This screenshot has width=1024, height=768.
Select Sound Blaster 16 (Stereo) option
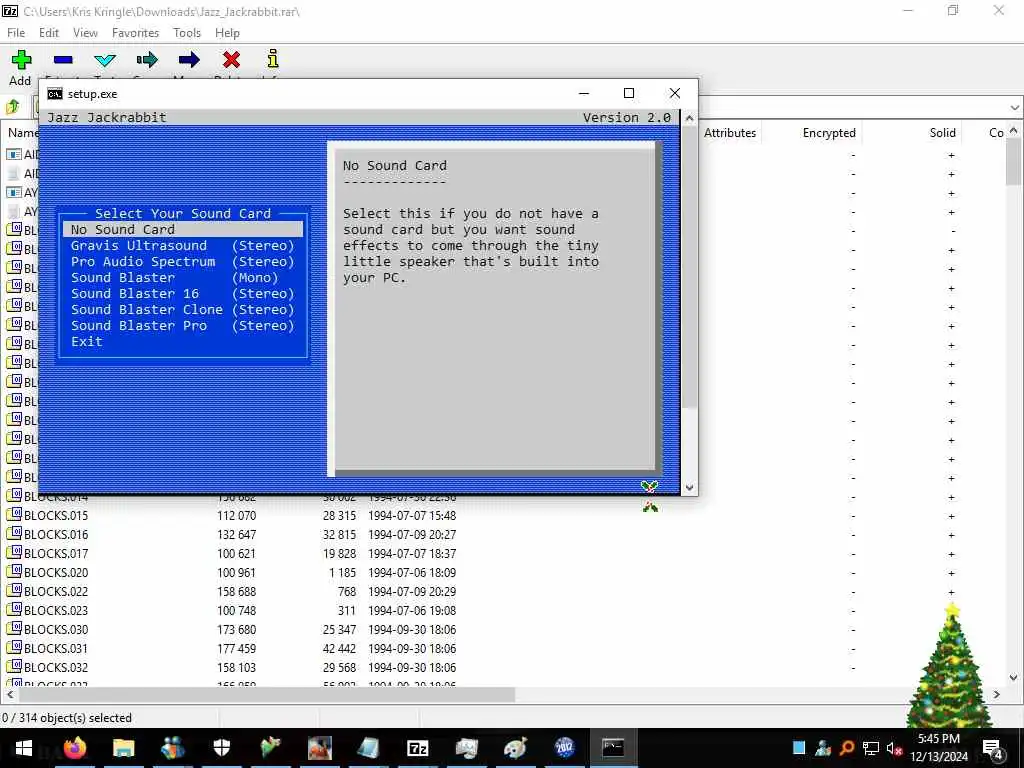point(183,293)
